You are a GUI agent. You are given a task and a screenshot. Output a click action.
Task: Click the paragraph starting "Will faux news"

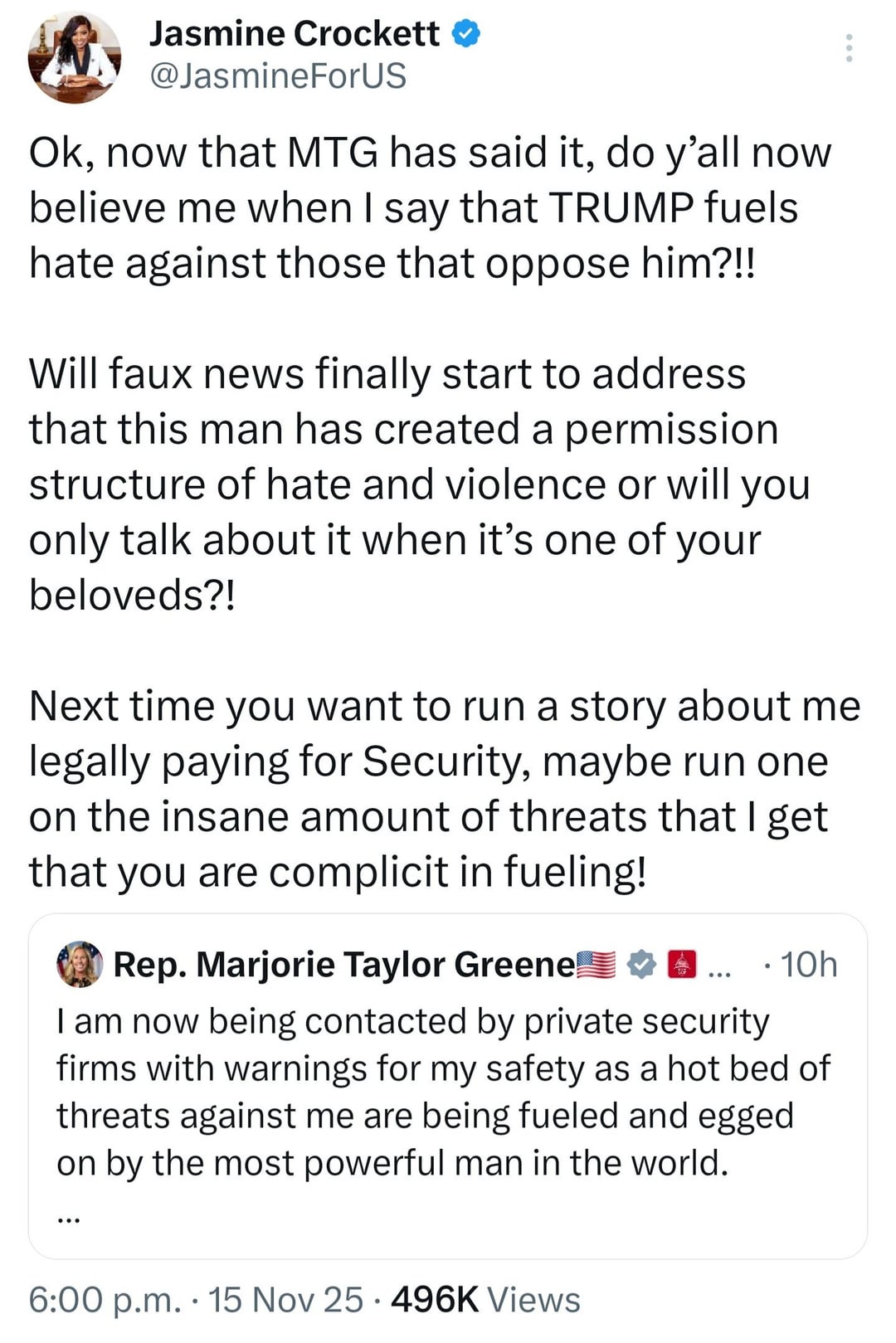pyautogui.click(x=419, y=484)
